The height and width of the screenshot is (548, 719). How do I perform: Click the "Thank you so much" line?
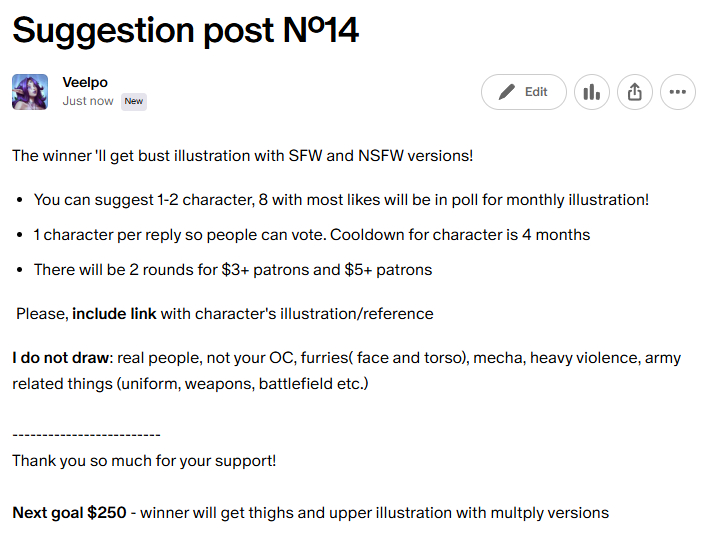(x=144, y=460)
